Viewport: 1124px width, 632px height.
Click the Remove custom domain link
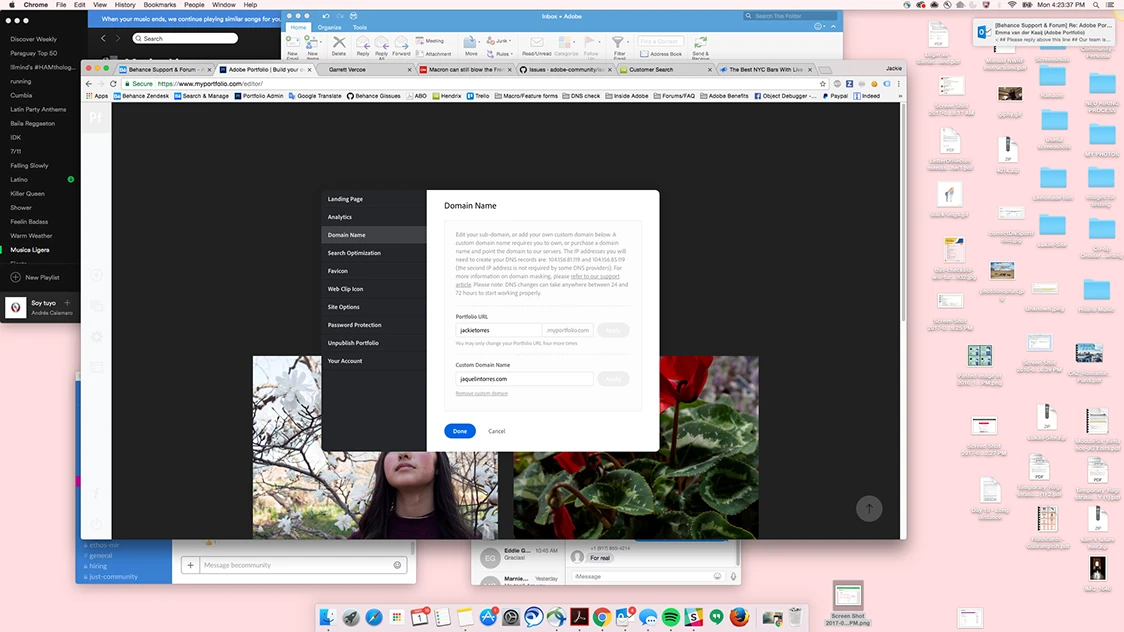point(481,393)
